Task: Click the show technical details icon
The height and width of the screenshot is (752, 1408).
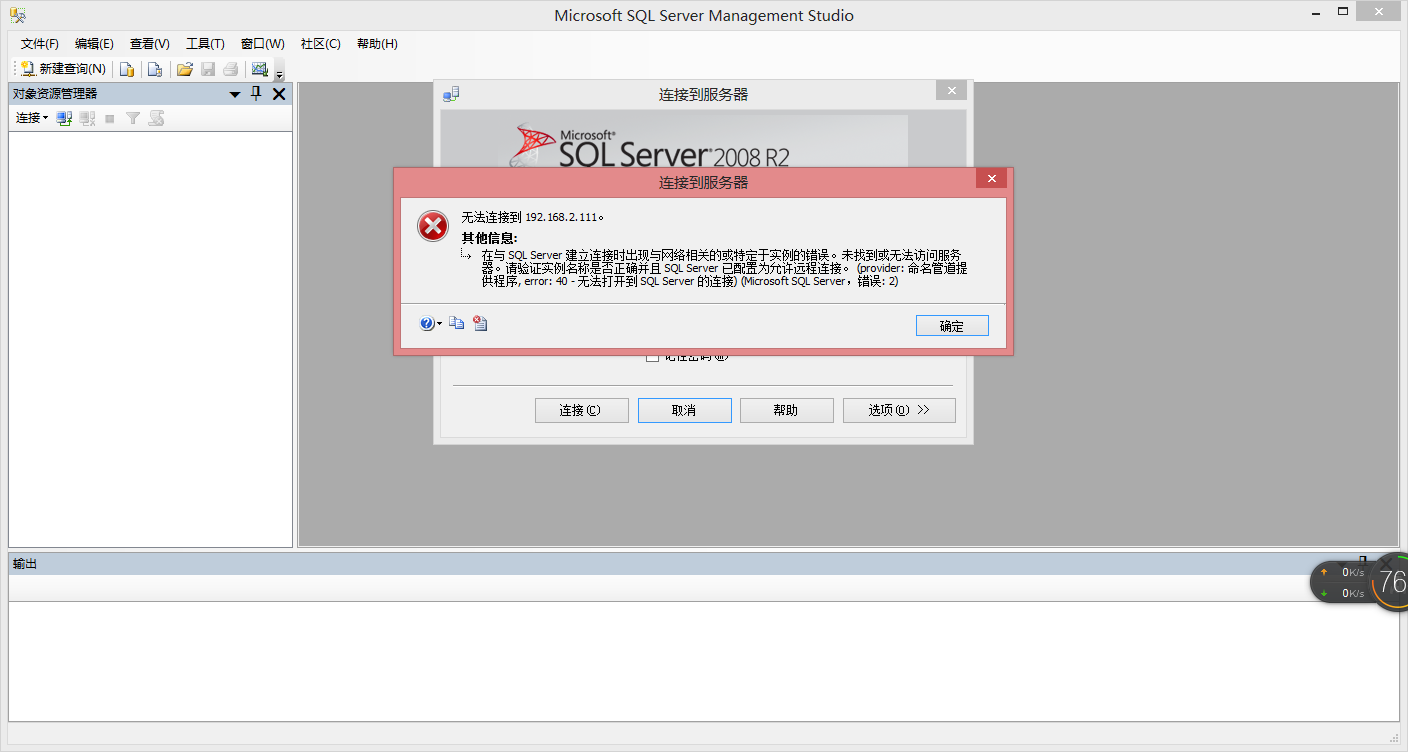Action: (480, 323)
